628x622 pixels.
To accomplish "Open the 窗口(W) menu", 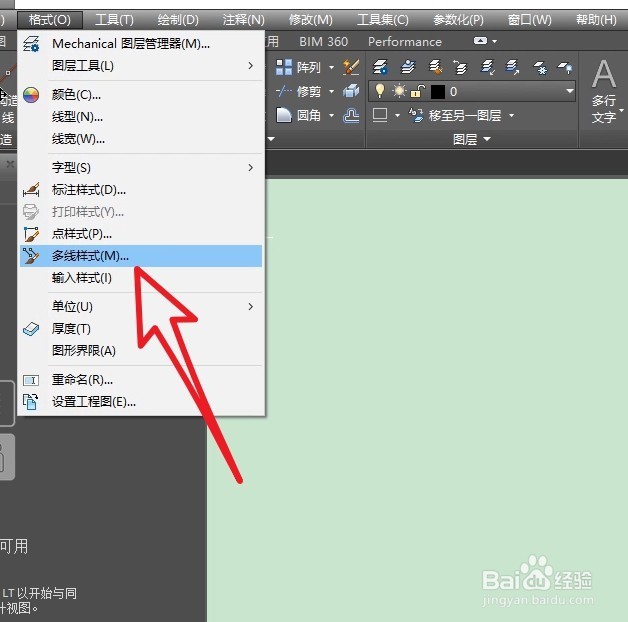I will tap(529, 20).
